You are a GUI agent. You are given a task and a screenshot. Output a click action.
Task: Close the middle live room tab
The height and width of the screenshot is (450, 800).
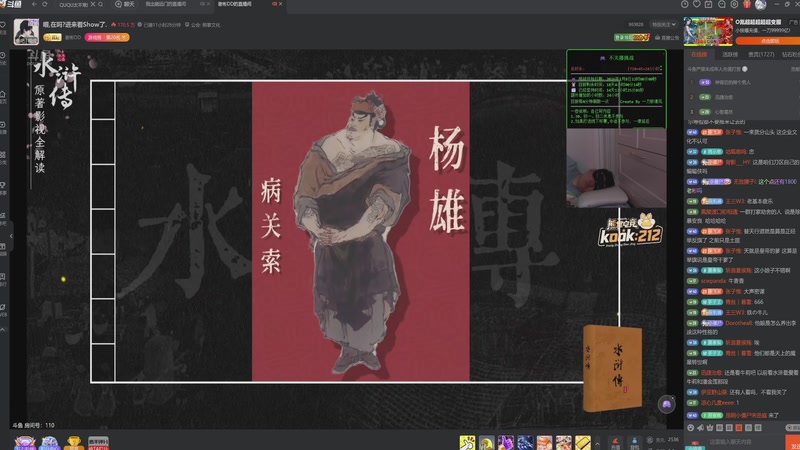(x=208, y=4)
